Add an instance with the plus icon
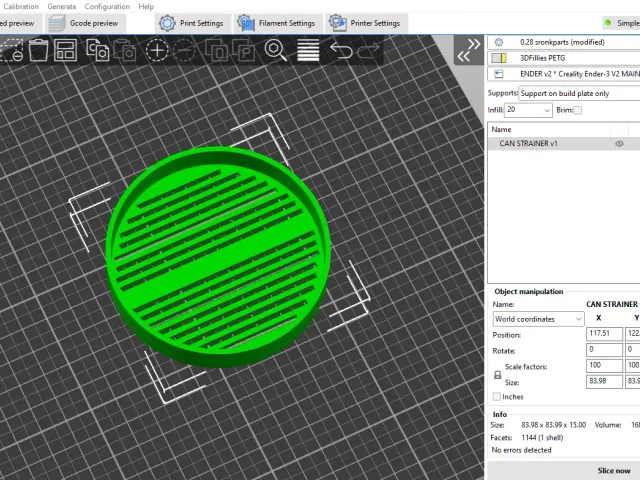This screenshot has height=480, width=640. 157,50
